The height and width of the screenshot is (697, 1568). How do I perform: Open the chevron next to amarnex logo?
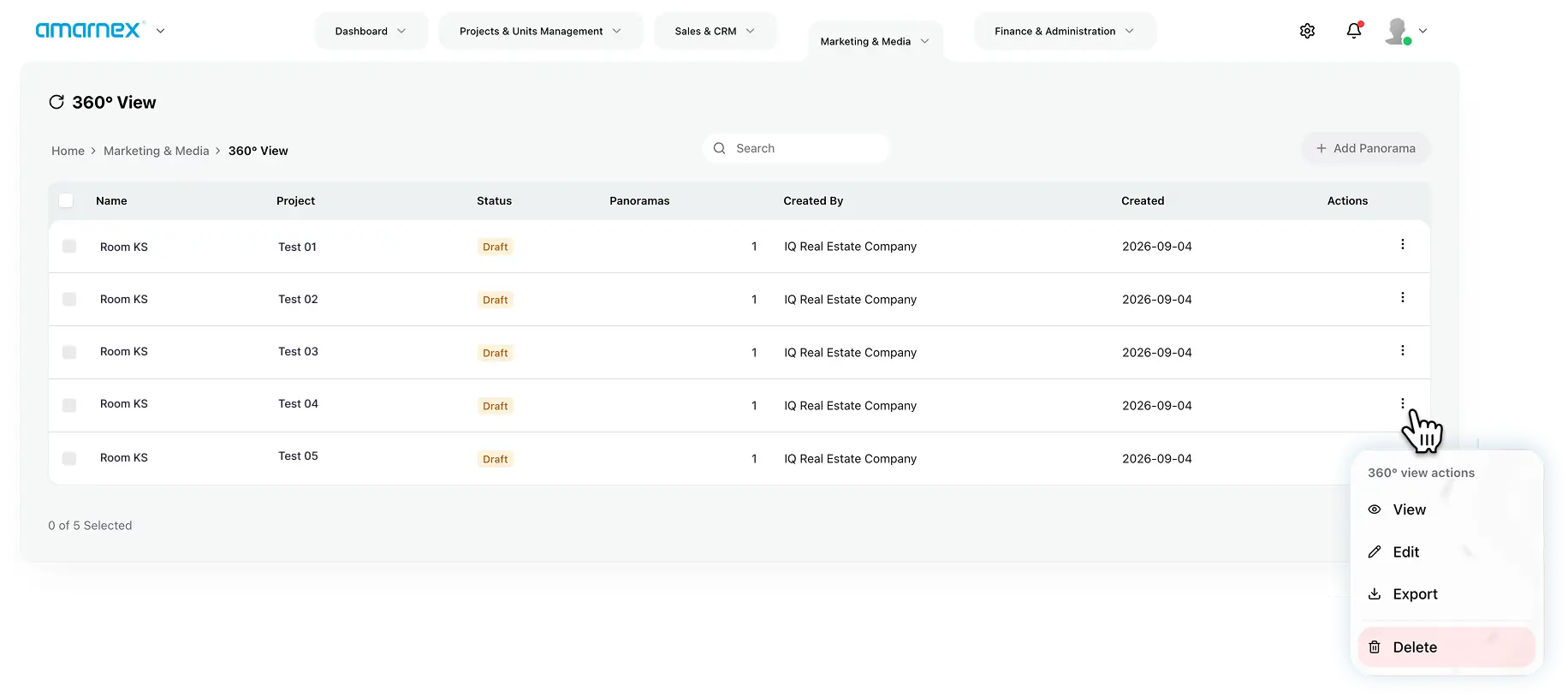[x=160, y=31]
